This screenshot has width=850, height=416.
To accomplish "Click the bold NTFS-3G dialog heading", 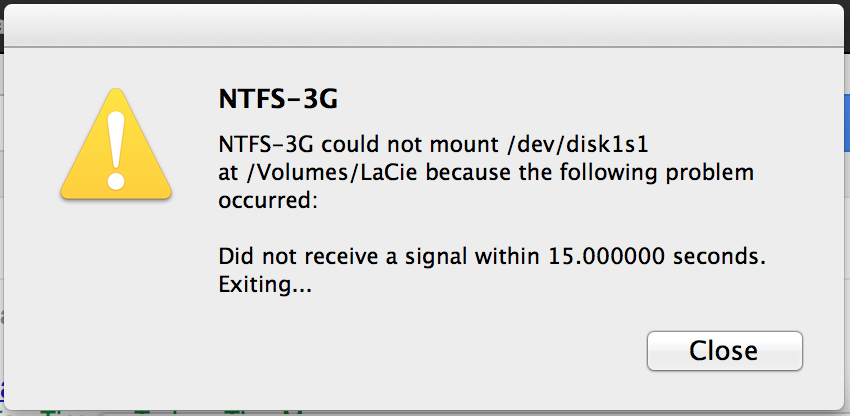I will coord(278,99).
